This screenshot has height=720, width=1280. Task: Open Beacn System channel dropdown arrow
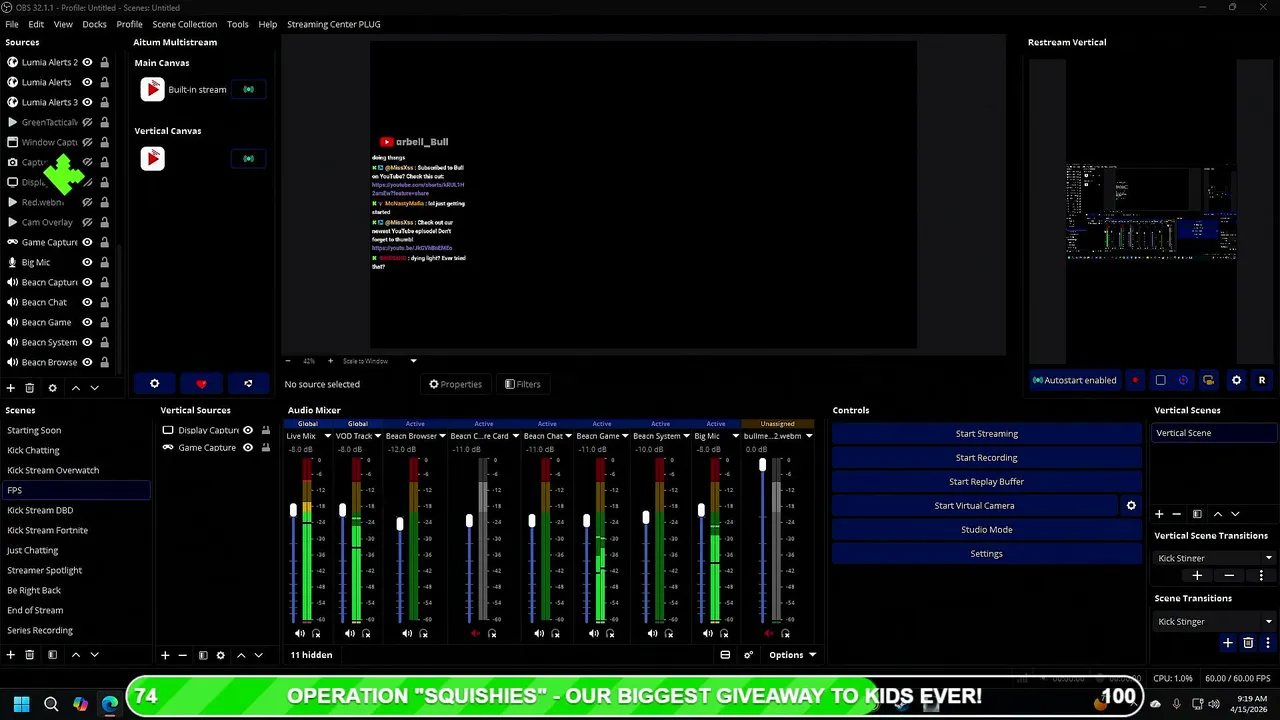coord(686,436)
